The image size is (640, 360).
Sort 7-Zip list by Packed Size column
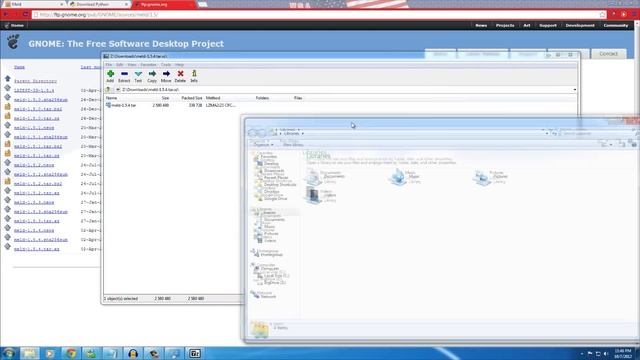[191, 98]
